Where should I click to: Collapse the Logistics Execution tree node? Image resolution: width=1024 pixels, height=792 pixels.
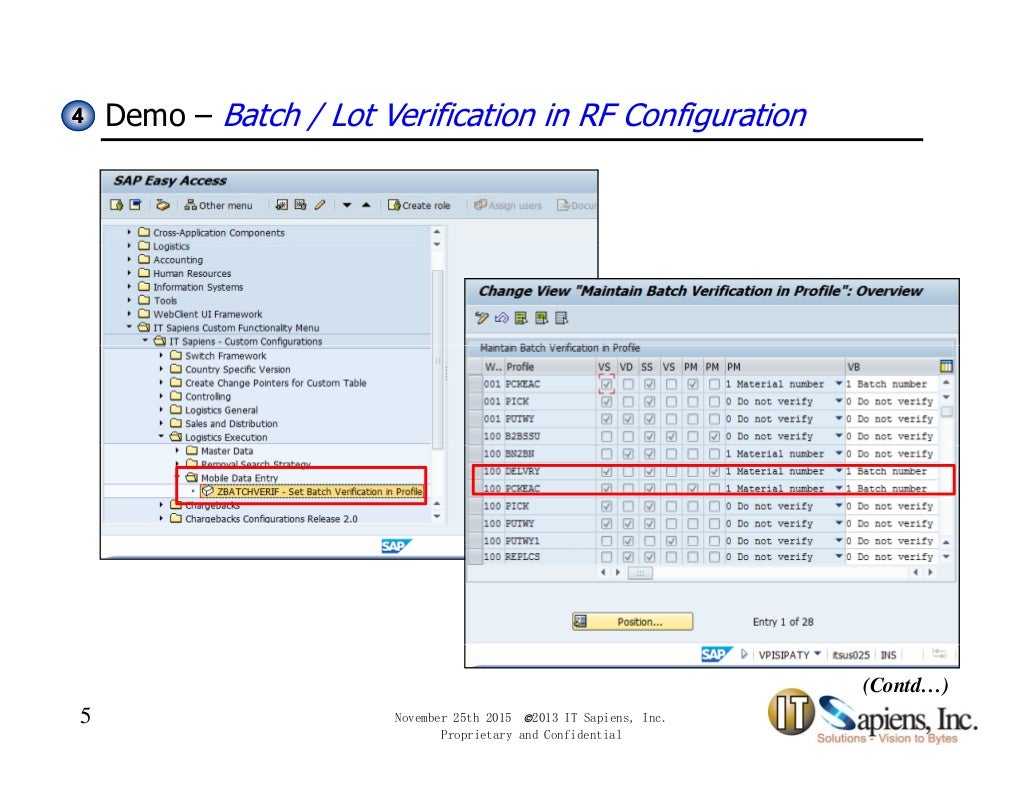(x=161, y=436)
